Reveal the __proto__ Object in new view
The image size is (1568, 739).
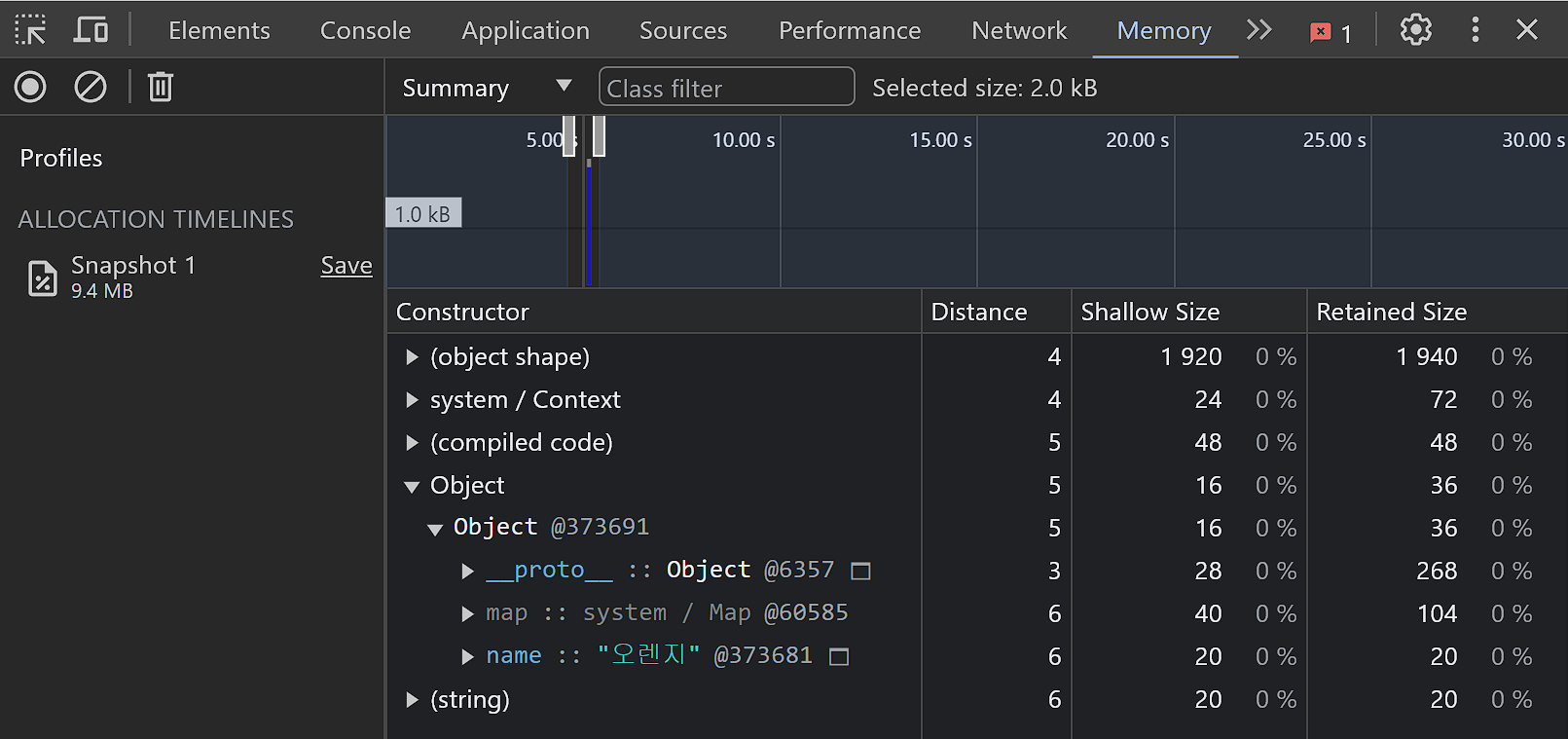point(860,572)
